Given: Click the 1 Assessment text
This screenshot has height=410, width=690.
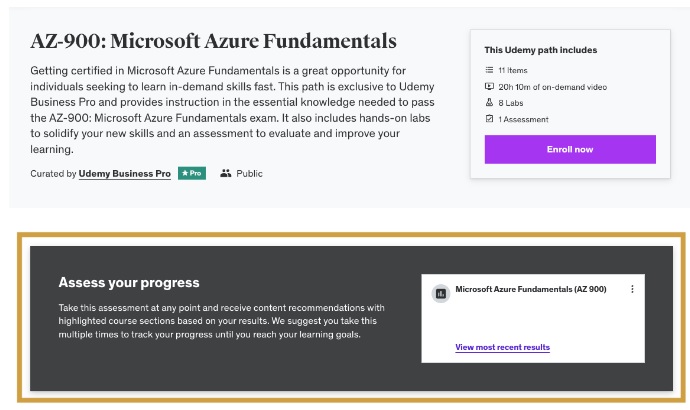Looking at the screenshot, I should [523, 119].
